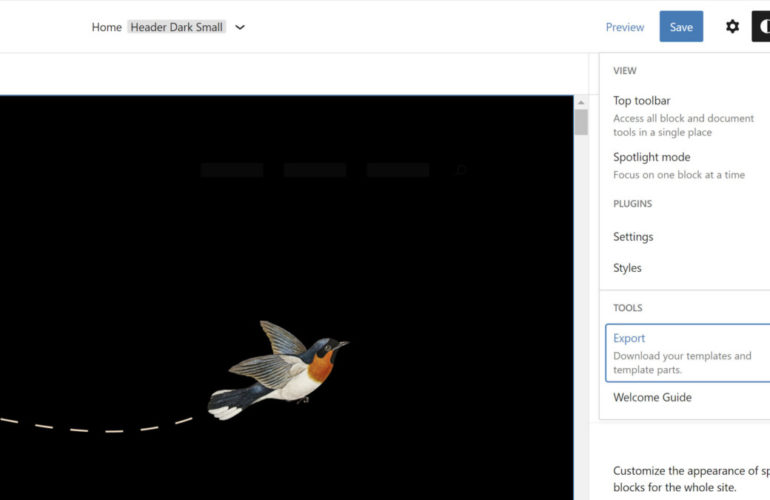Open the Welcome Guide
The image size is (770, 500).
click(652, 398)
